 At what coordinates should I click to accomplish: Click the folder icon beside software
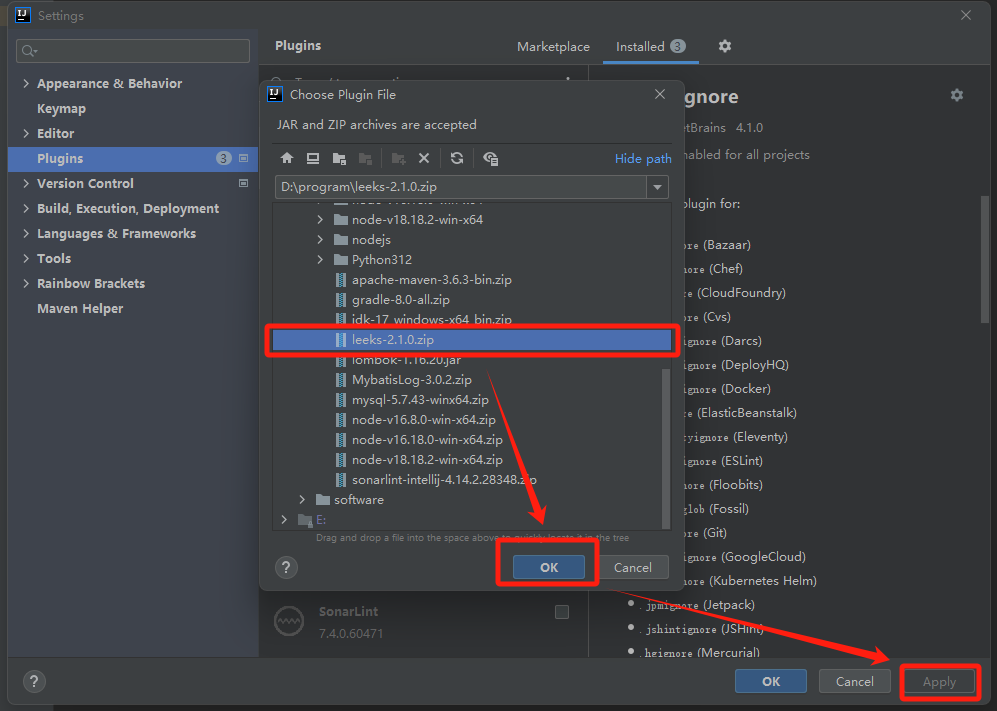324,500
